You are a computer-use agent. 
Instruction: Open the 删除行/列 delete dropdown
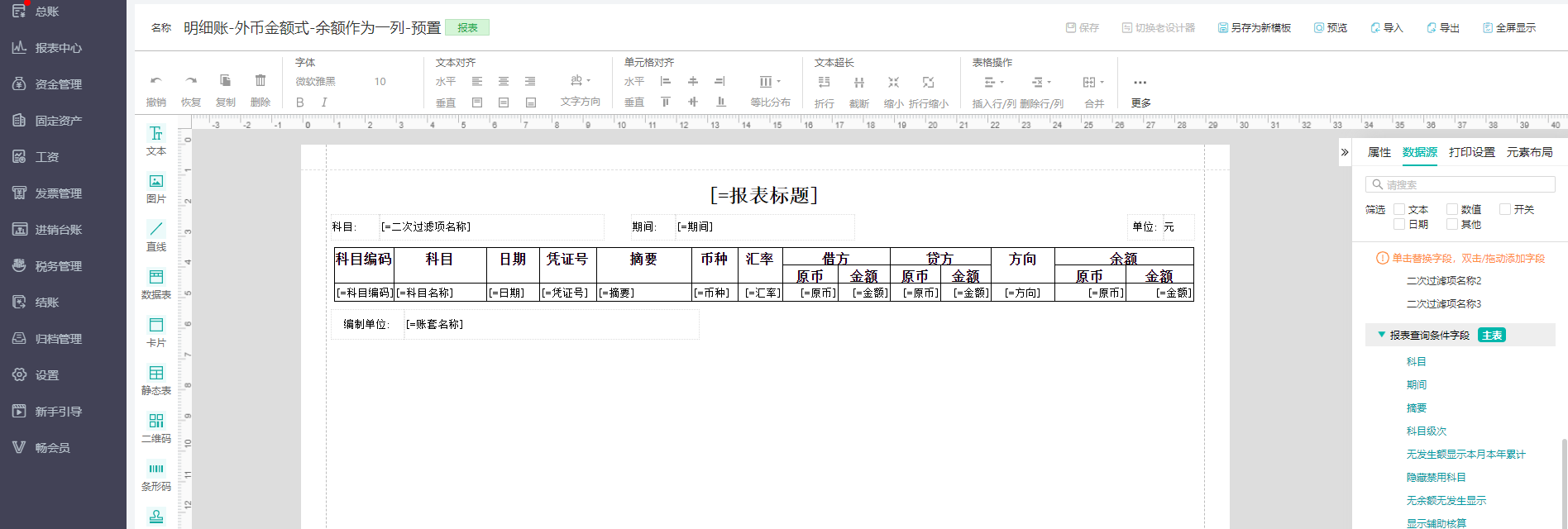pyautogui.click(x=1042, y=82)
